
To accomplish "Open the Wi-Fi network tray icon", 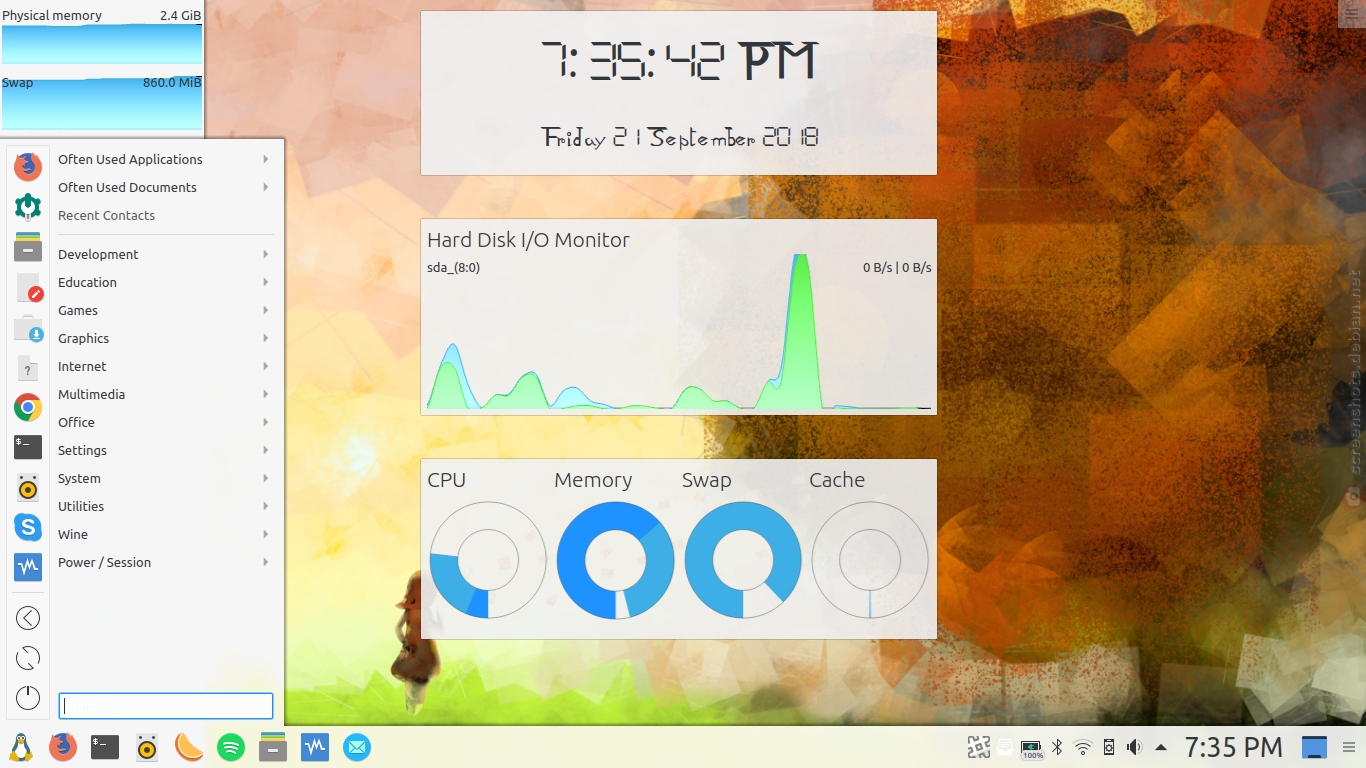I will (x=1083, y=747).
